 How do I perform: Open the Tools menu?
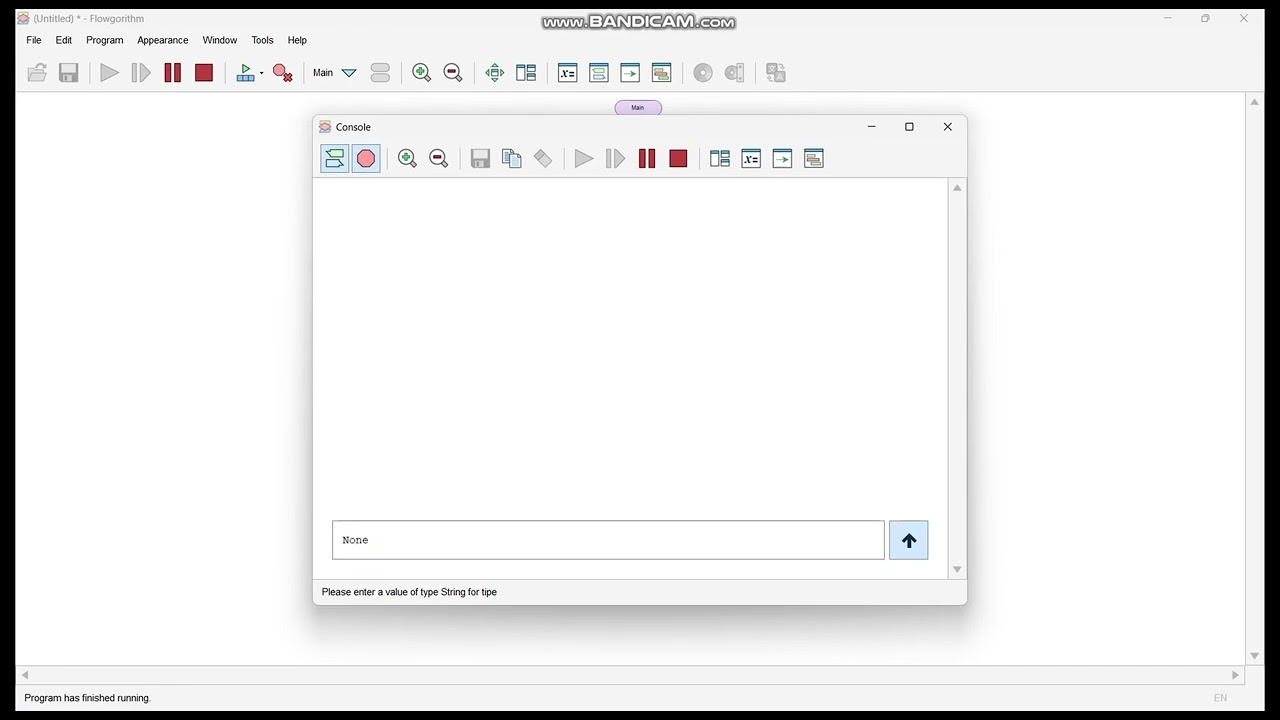point(263,40)
